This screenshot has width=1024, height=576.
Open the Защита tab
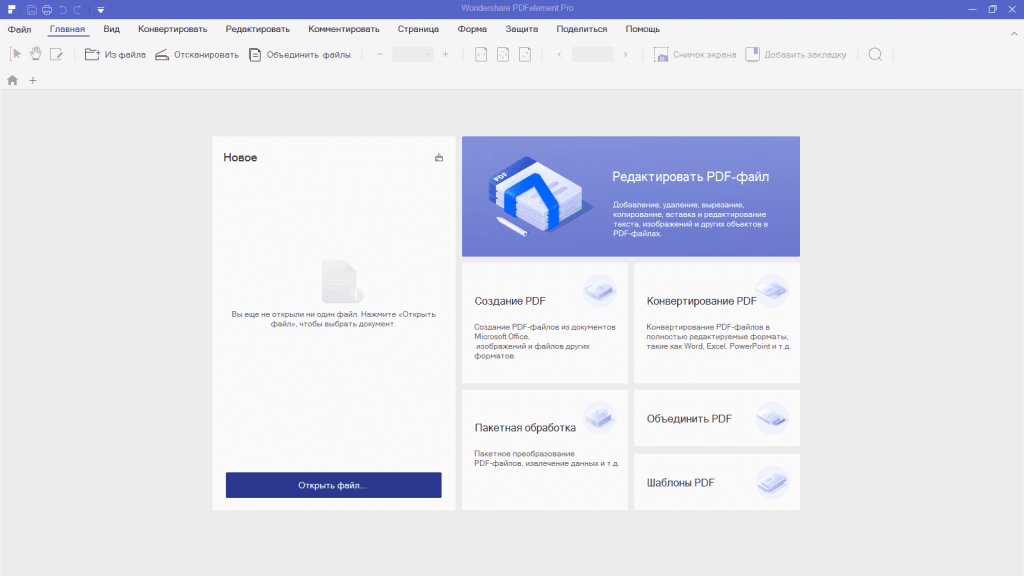click(522, 29)
